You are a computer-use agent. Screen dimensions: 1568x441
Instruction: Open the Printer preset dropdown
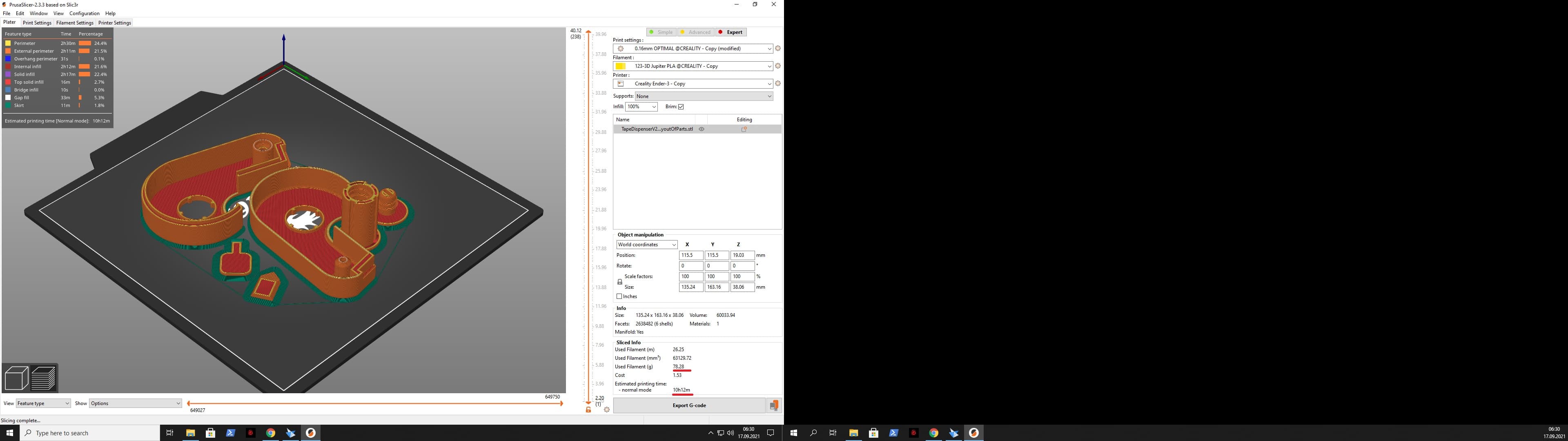693,83
